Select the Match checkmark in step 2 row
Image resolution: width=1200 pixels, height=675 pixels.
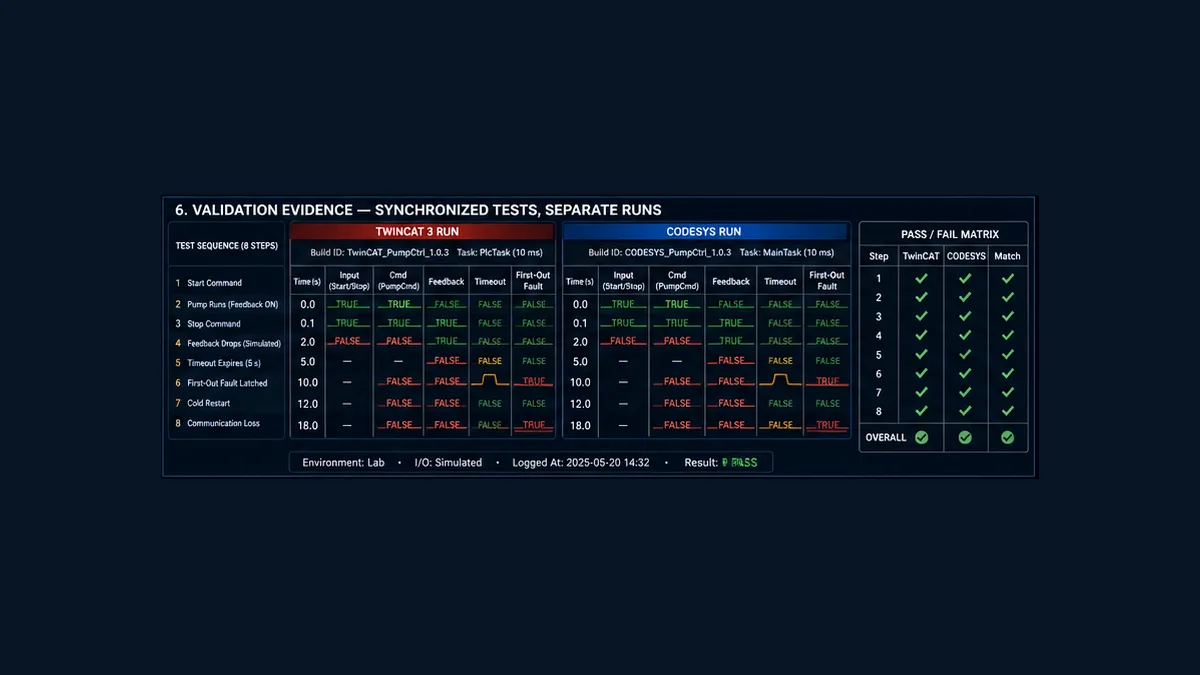click(x=1007, y=298)
